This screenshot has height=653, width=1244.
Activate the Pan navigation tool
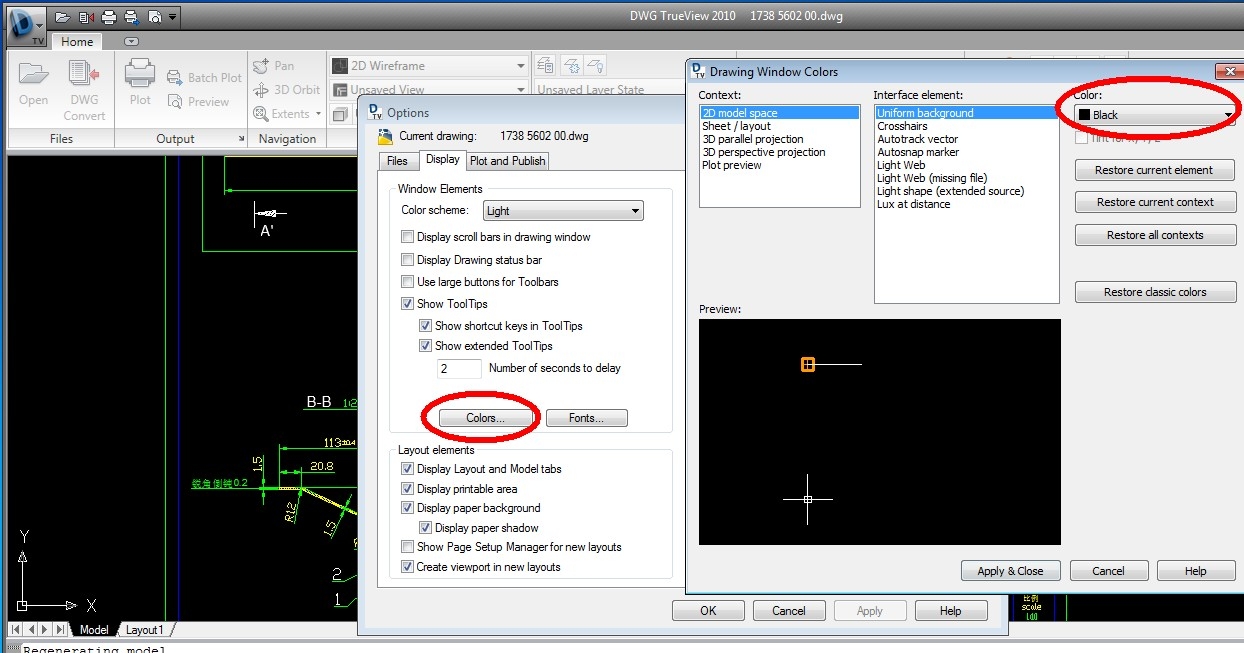coord(274,65)
